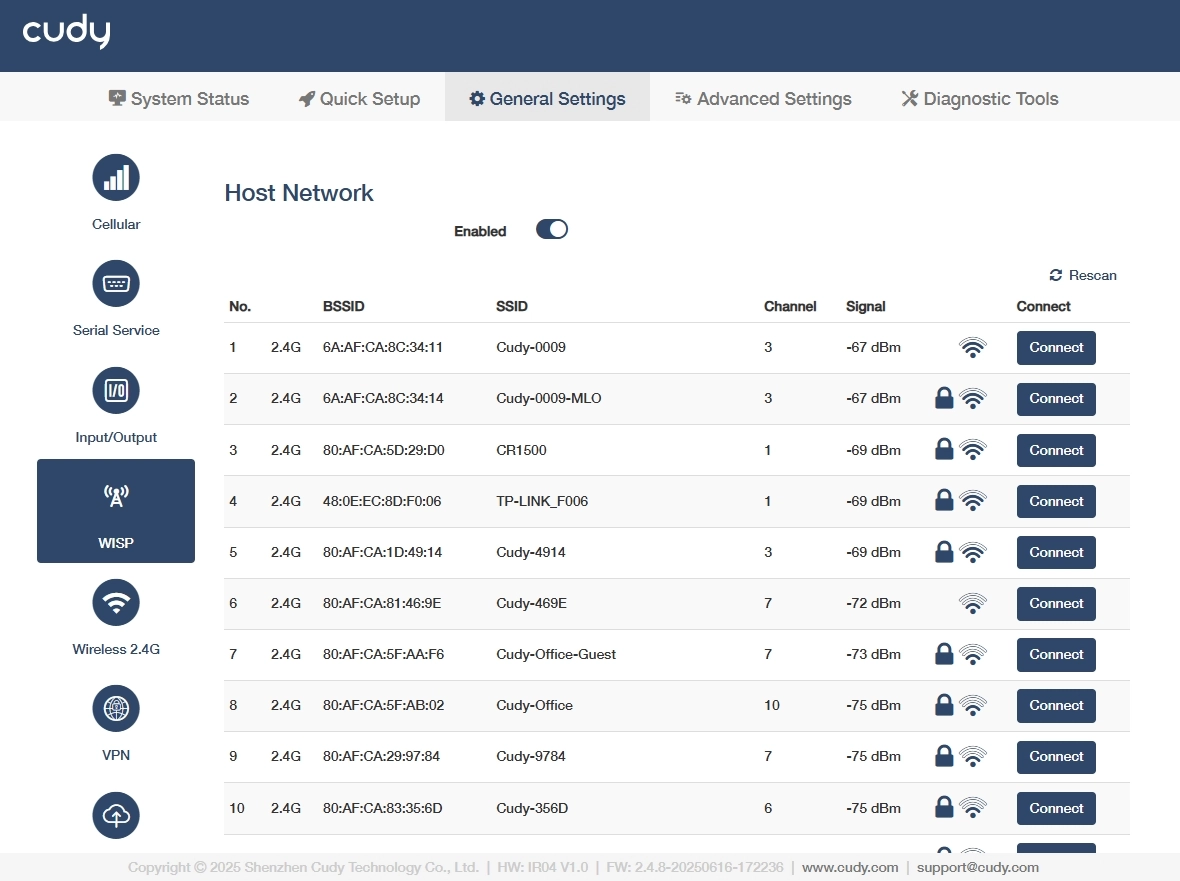Connect to the TP-LINK_F006 network
Viewport: 1180px width, 881px height.
click(1056, 501)
